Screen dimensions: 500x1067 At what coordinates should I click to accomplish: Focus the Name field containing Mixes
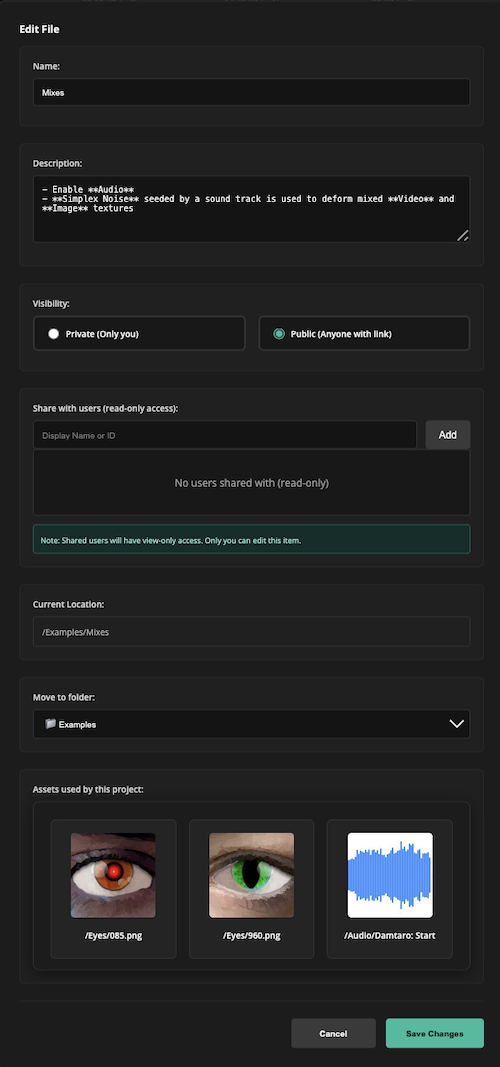click(x=252, y=92)
